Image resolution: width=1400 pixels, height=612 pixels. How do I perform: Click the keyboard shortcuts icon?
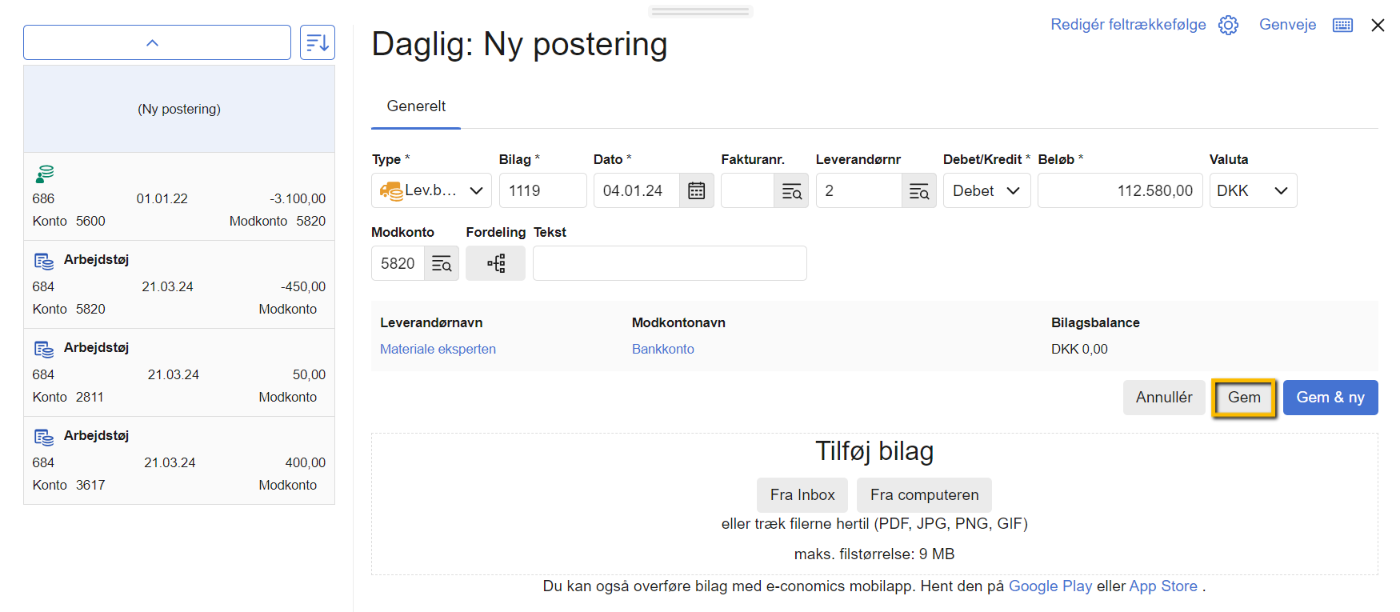click(x=1343, y=25)
